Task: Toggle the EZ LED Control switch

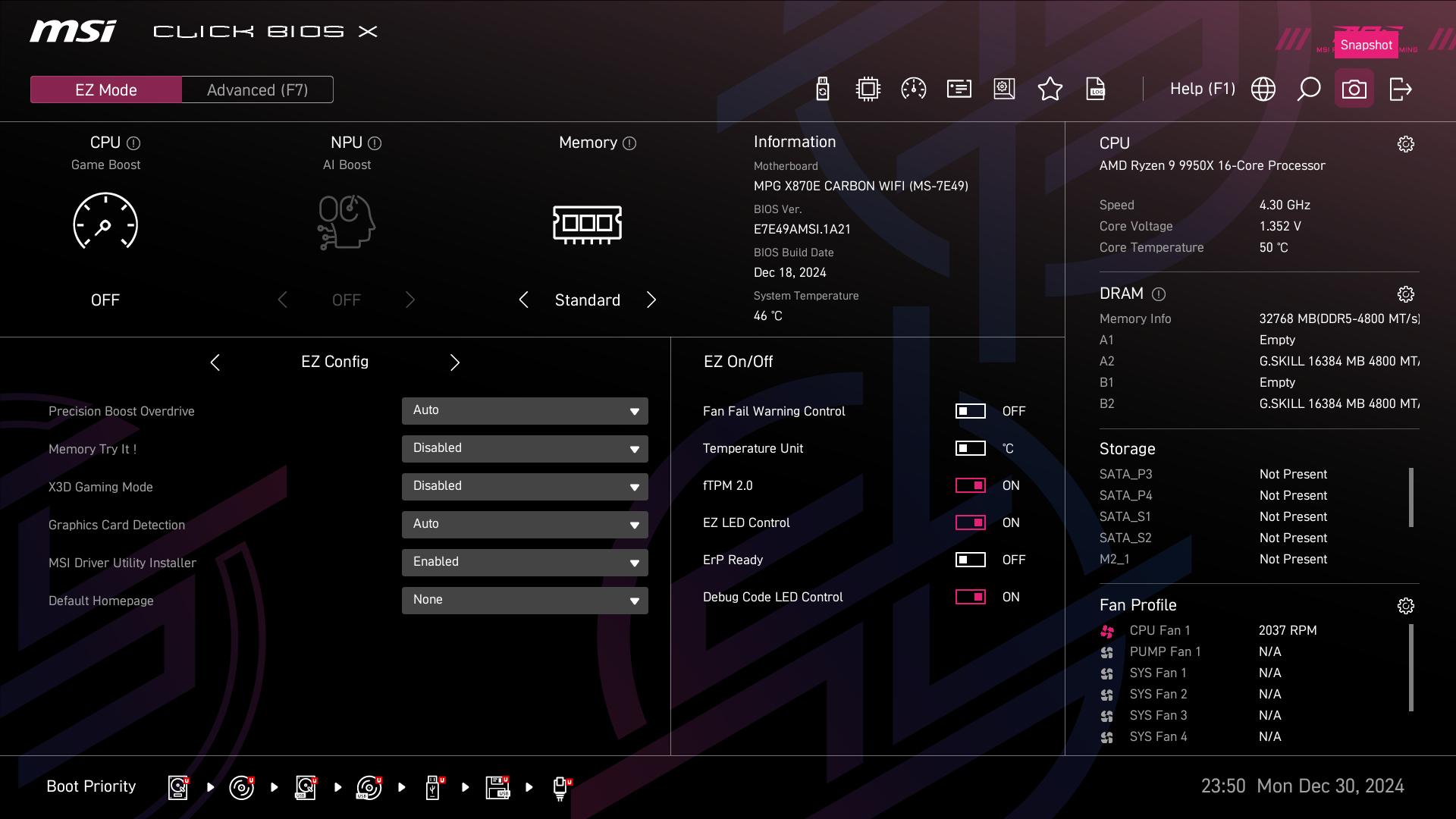Action: point(970,522)
